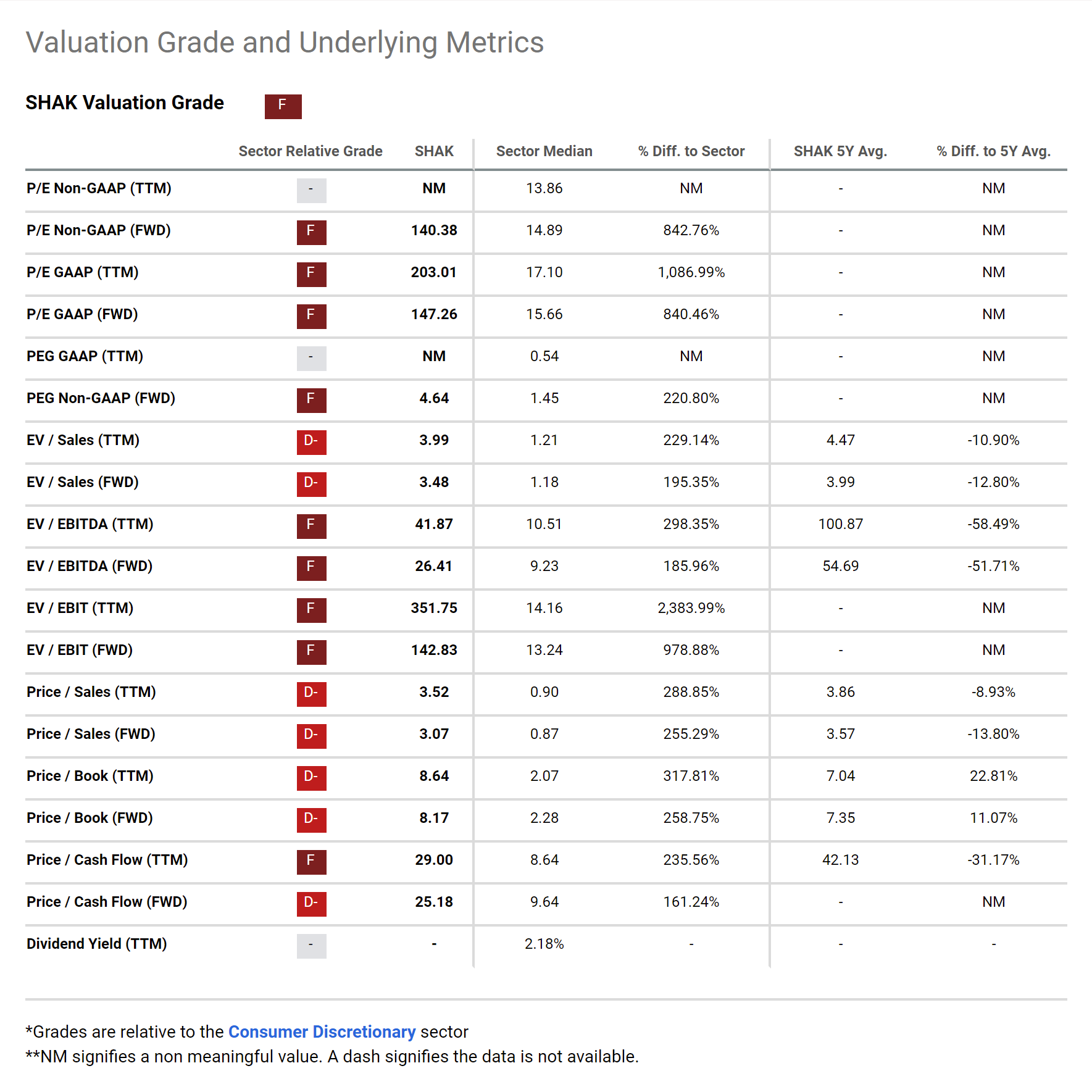Open the Consumer Discretionary sector link
Image resolution: width=1092 pixels, height=1092 pixels.
coord(322,1032)
